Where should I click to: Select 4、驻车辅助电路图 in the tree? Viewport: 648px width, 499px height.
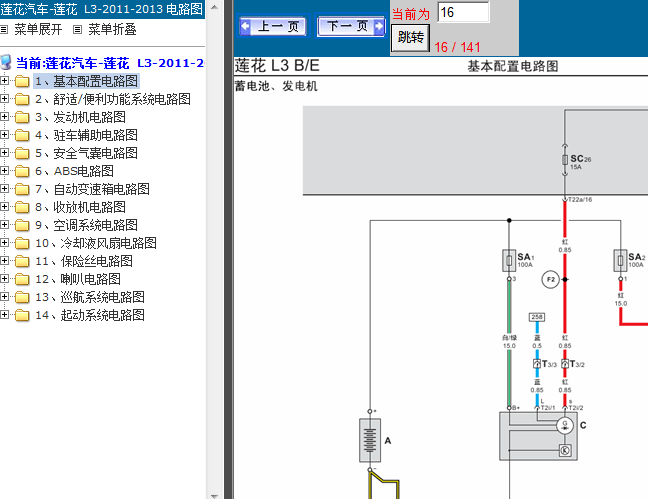[86, 135]
